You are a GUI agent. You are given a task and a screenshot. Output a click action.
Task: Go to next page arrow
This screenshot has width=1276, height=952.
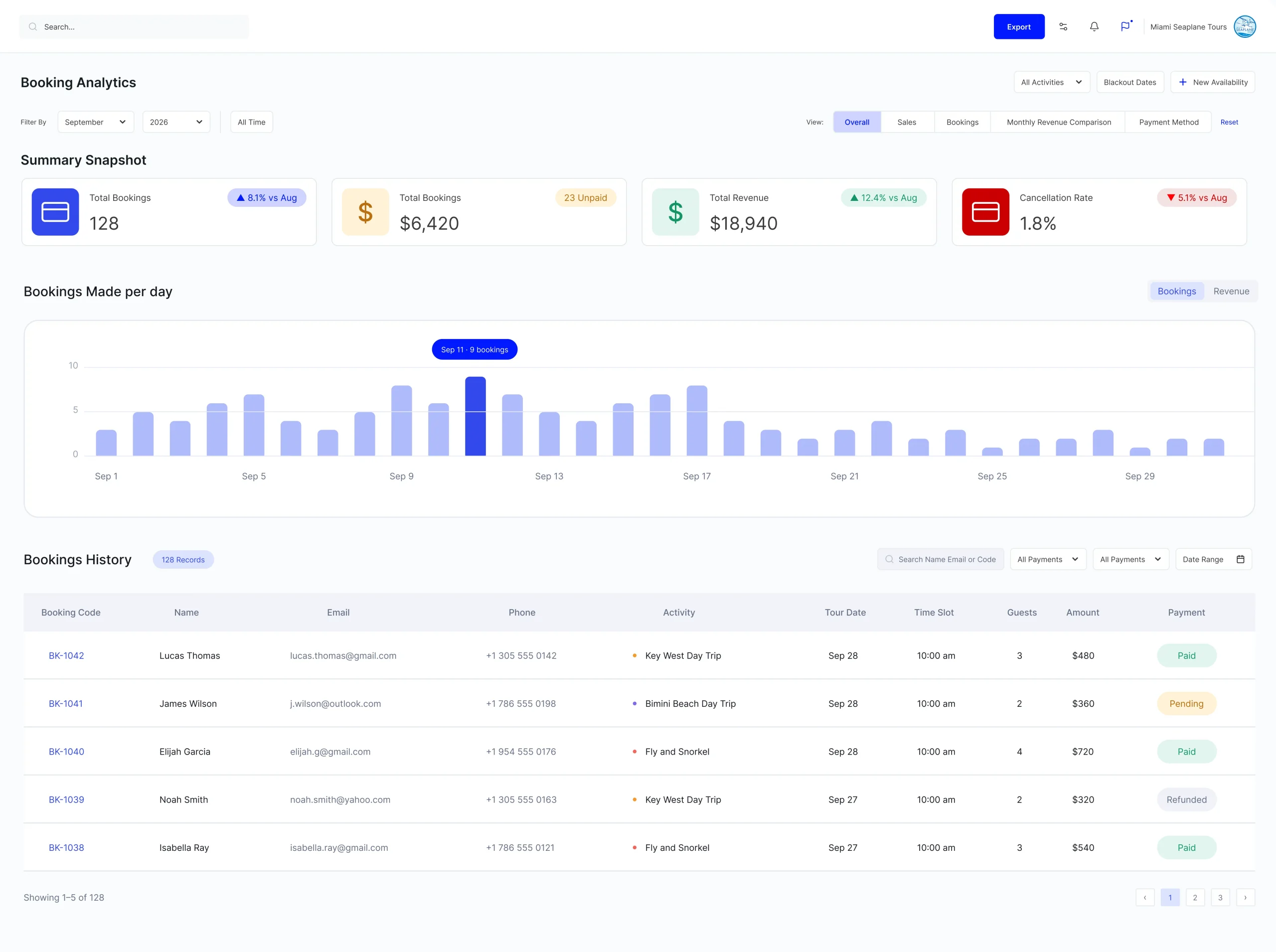[x=1245, y=897]
